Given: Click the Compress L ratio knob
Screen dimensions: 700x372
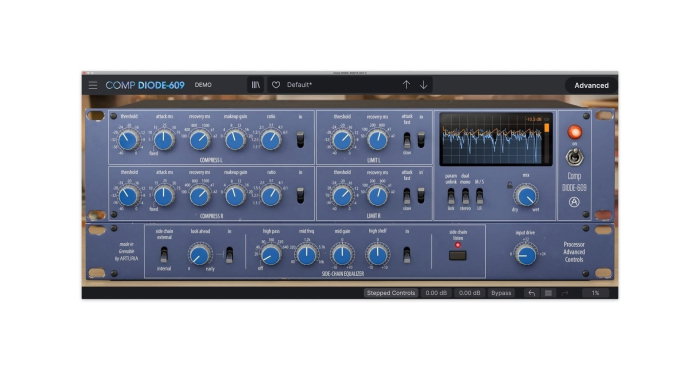Looking at the screenshot, I should point(271,140).
